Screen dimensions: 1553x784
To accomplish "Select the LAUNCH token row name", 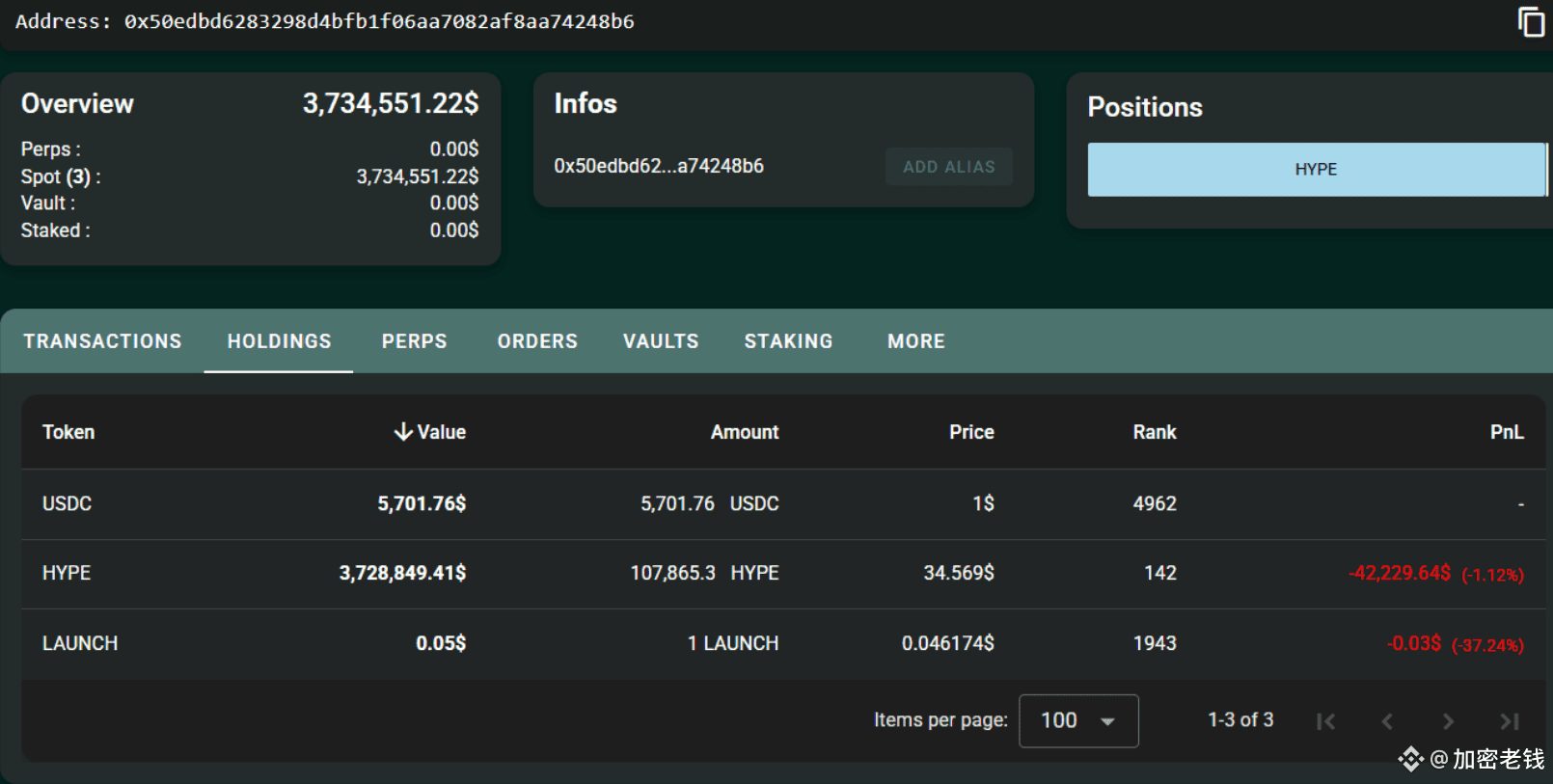I will [x=80, y=643].
